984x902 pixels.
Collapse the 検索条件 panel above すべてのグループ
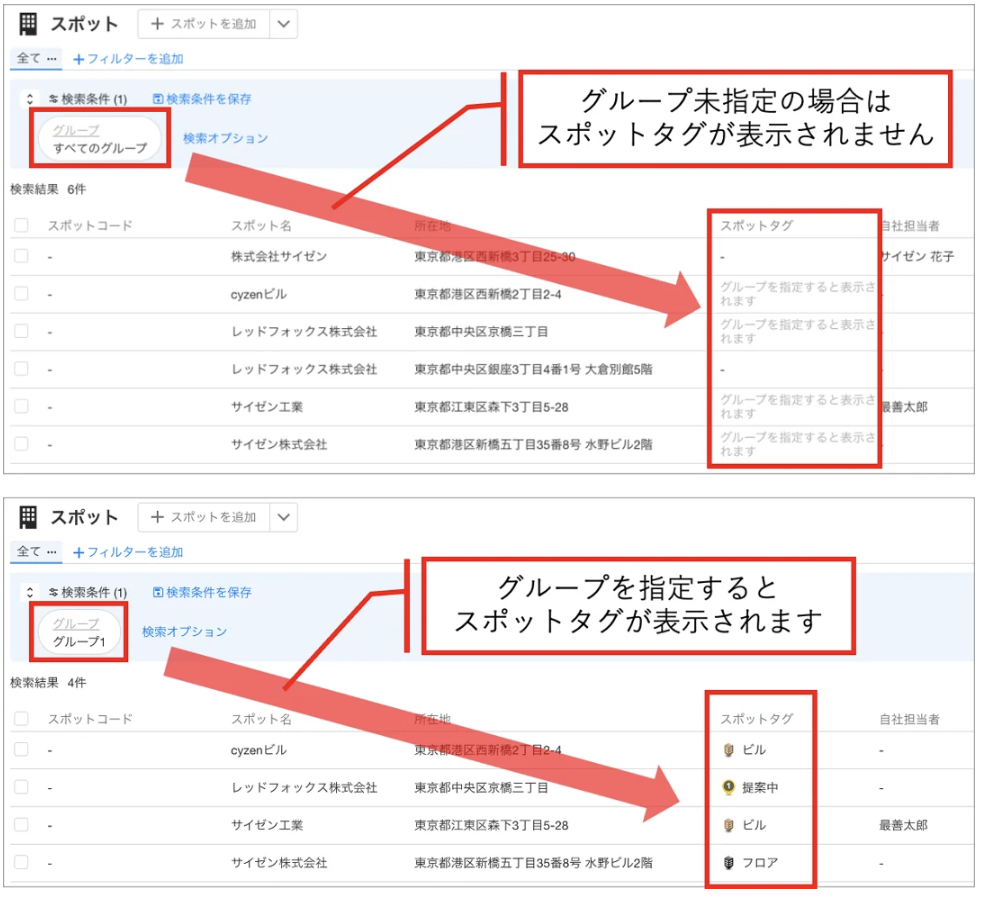tap(29, 99)
